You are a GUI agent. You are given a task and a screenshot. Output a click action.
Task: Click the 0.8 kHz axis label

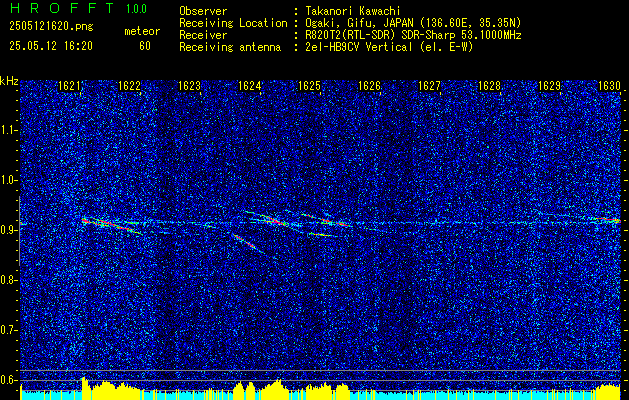(x=8, y=280)
